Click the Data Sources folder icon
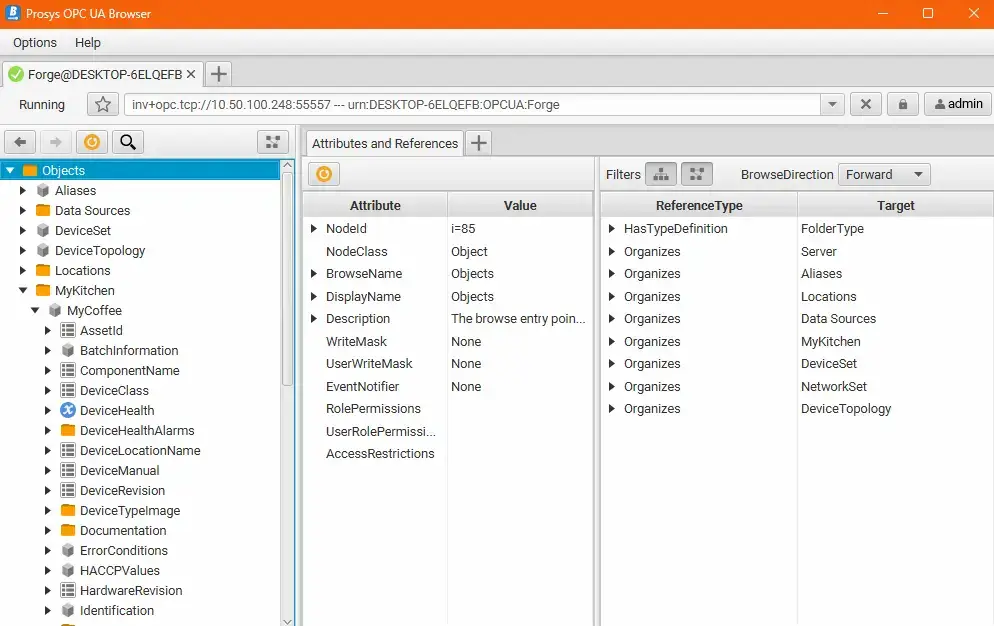This screenshot has height=626, width=994. coord(43,210)
